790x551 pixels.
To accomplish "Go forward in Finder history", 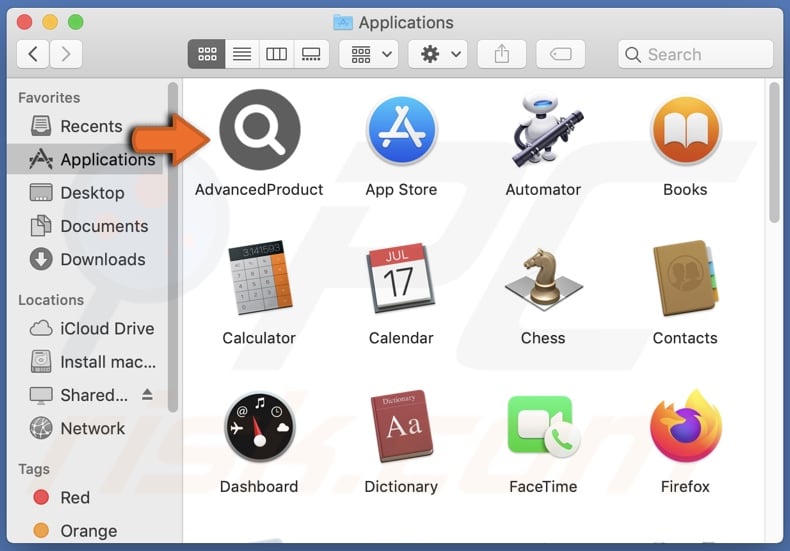I will [65, 54].
